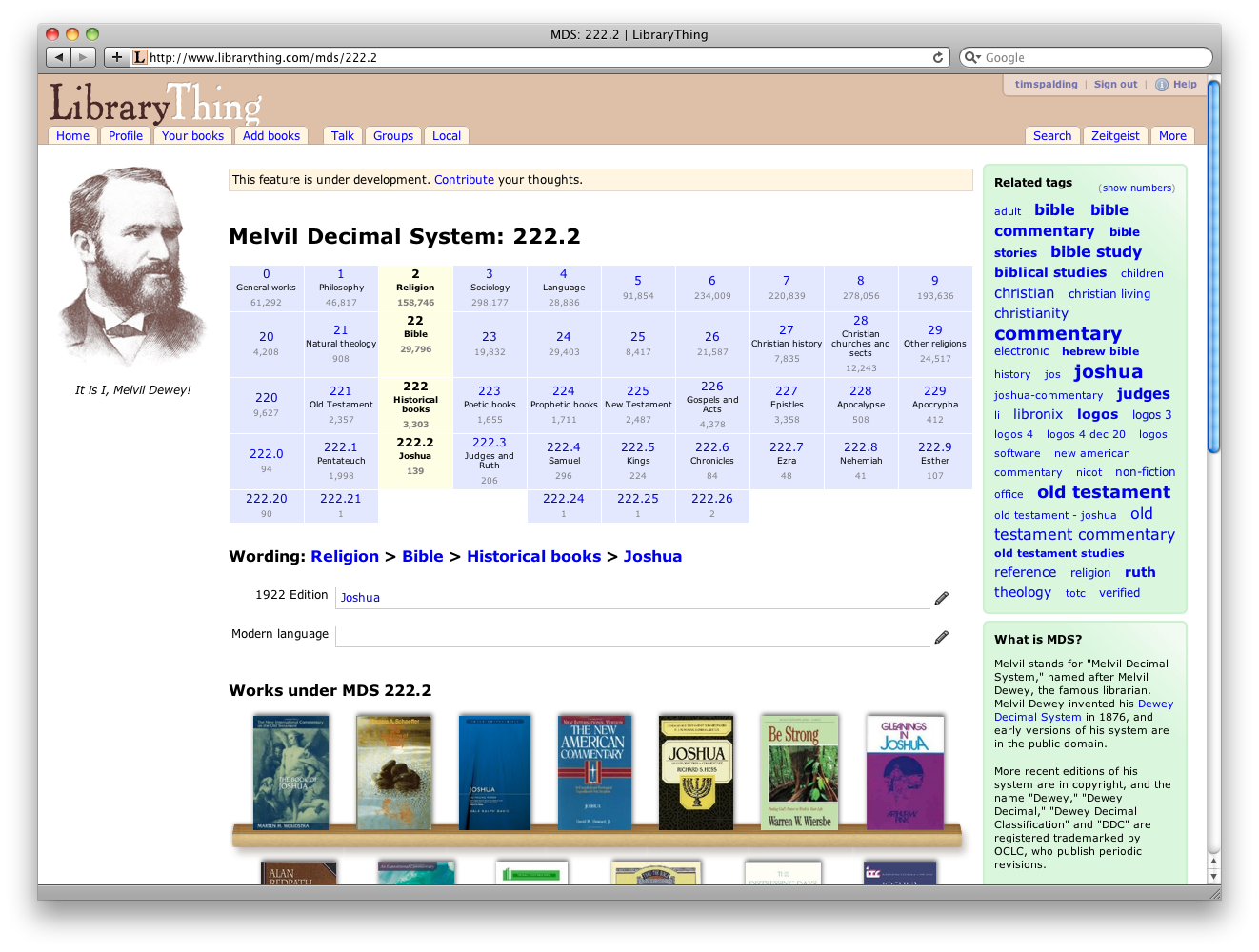Click the reload page icon in address bar
Viewport: 1259px width, 952px height.
coord(938,57)
